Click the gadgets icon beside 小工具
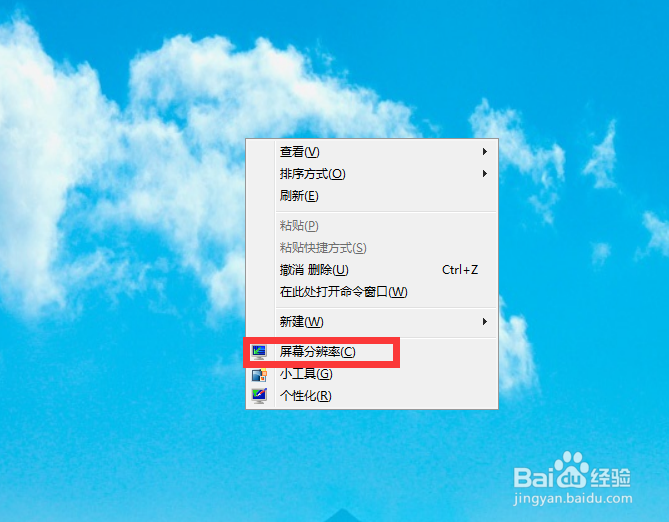Viewport: 669px width, 522px height. [259, 374]
